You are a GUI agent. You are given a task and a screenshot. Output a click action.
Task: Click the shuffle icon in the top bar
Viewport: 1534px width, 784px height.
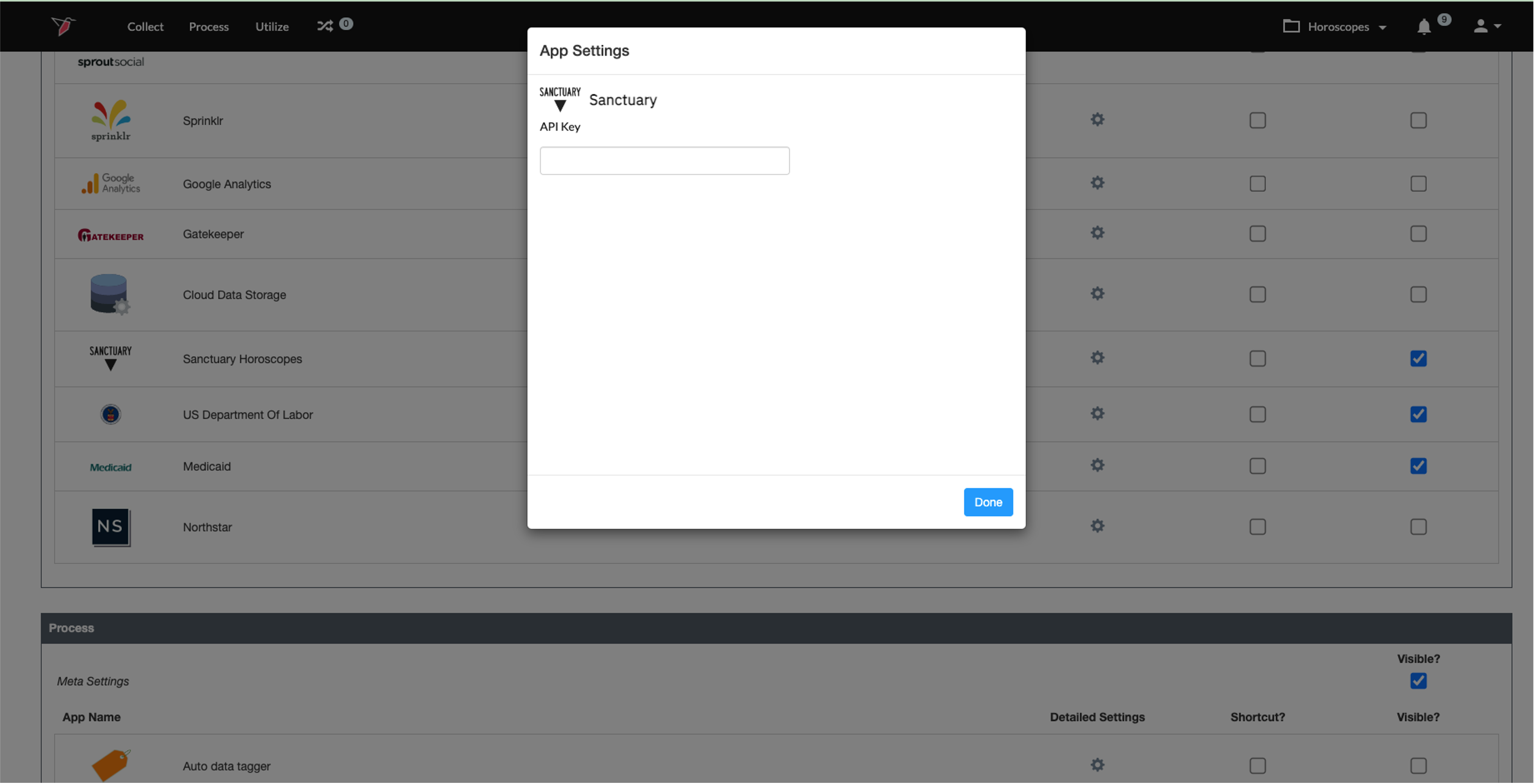pos(324,25)
